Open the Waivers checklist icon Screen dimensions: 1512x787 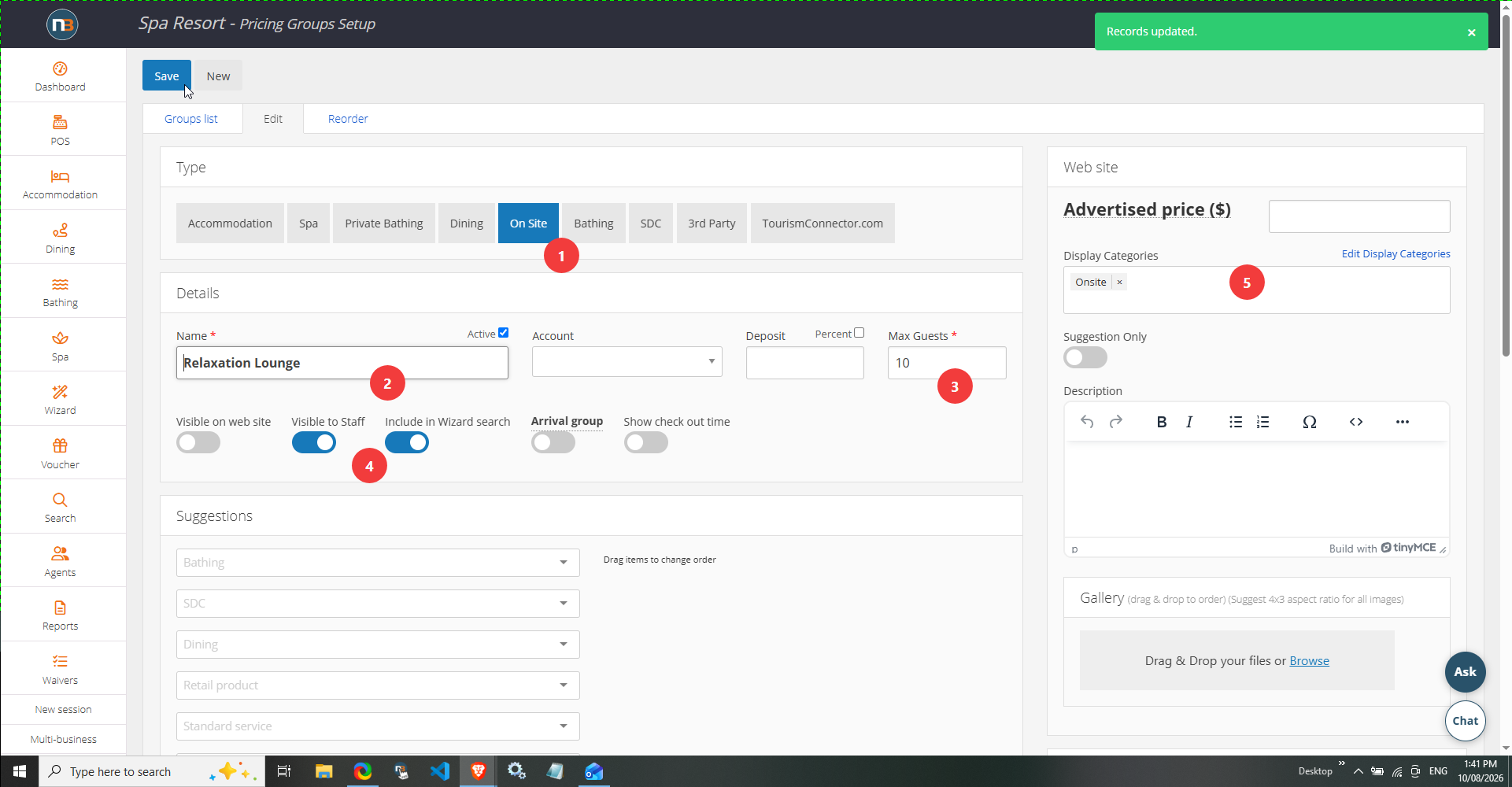60,661
